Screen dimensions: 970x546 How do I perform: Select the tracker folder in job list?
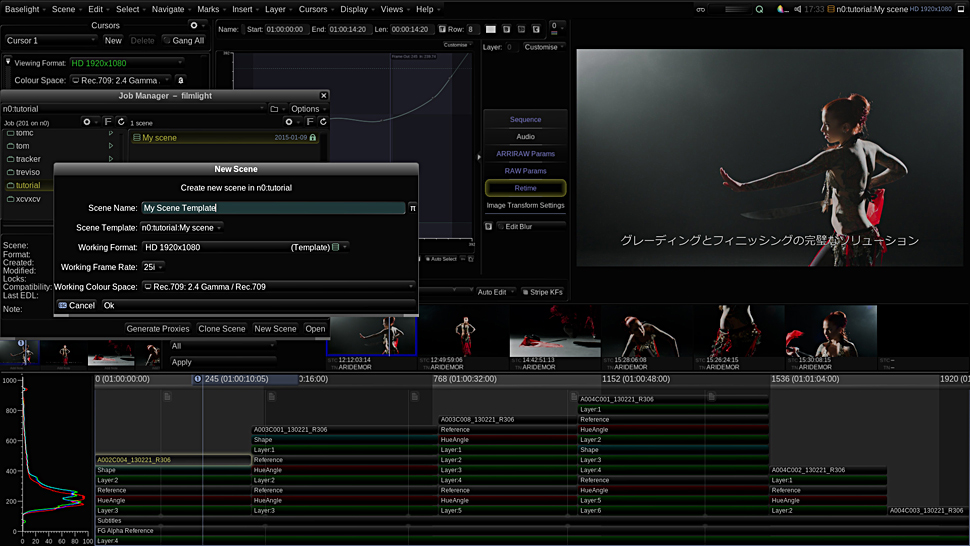(29, 159)
